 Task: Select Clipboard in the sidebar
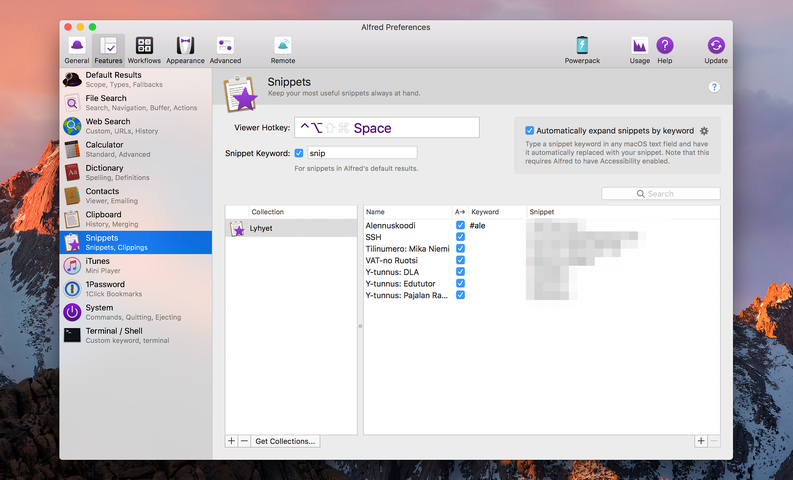click(136, 219)
